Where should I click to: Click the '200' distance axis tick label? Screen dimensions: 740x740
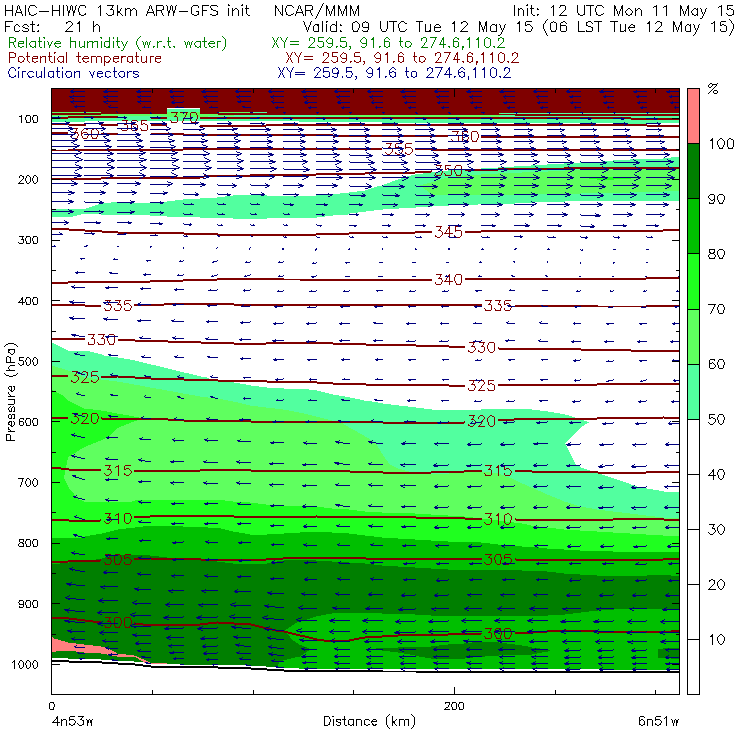click(x=454, y=706)
